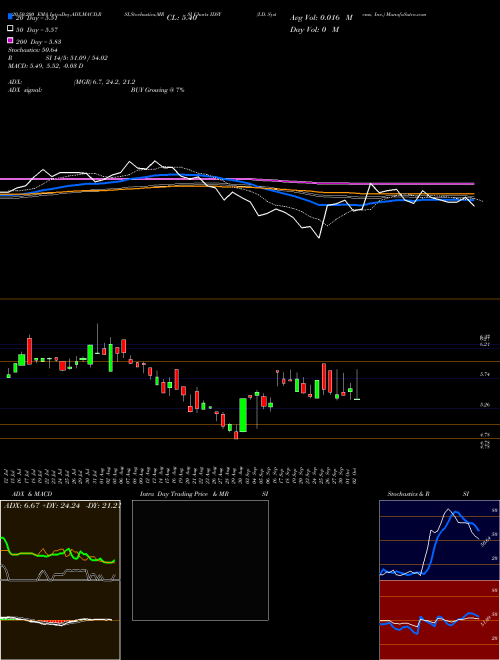The height and width of the screenshot is (660, 500).
Task: Click the 5.74 price axis label
Action: (484, 374)
